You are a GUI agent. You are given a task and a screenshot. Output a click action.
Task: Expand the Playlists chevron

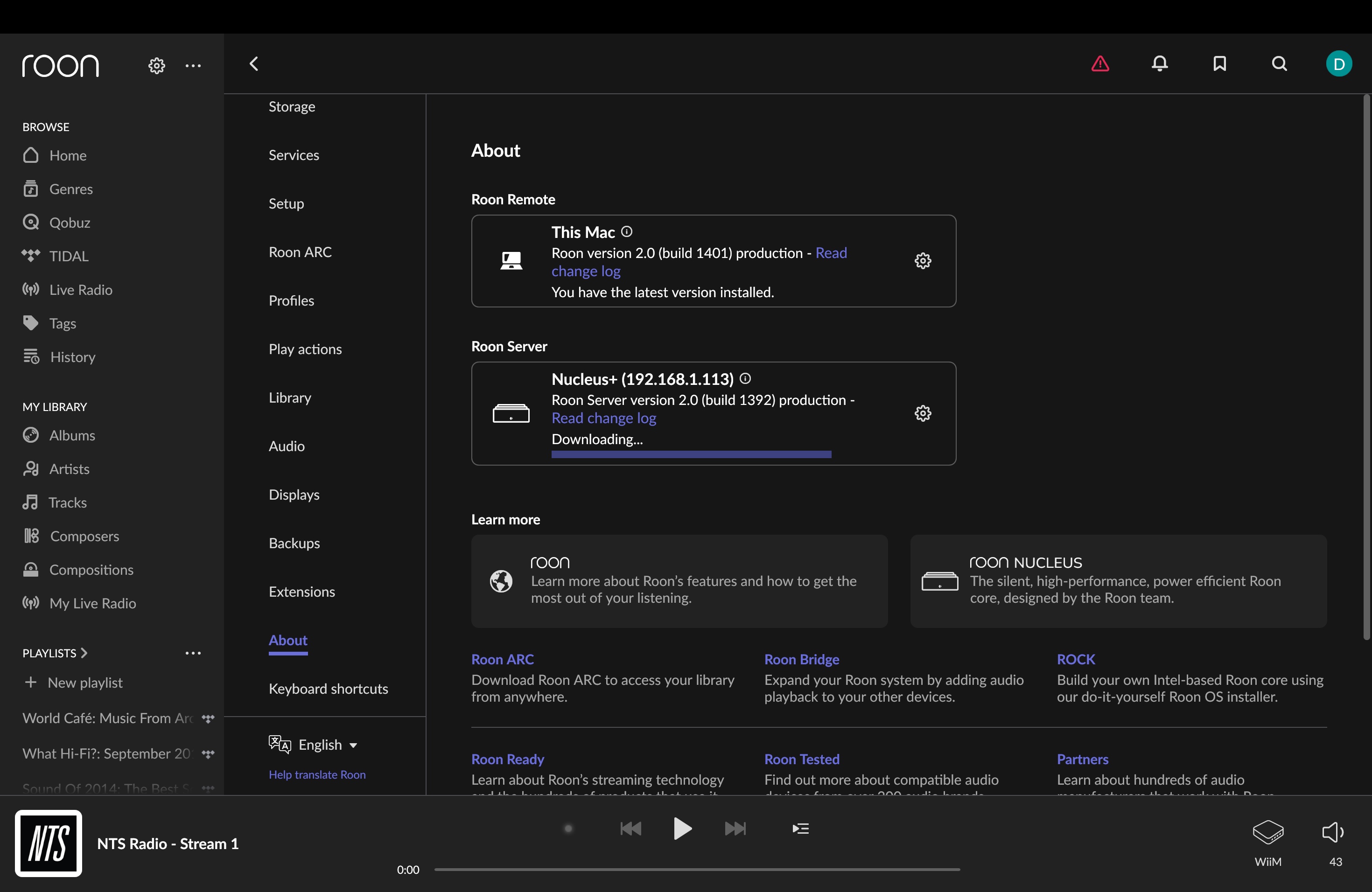click(x=84, y=653)
